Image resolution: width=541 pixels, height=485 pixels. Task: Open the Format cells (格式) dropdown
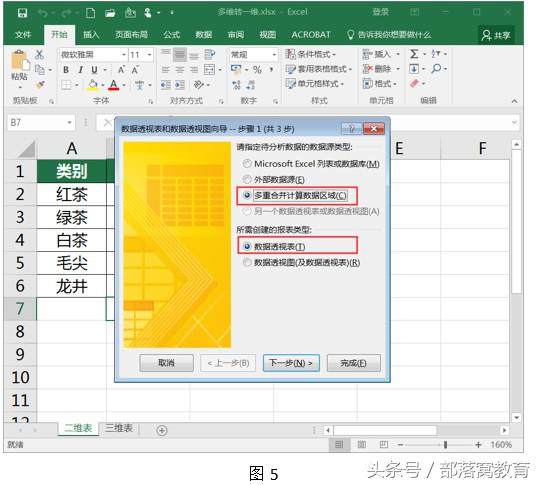click(x=380, y=83)
